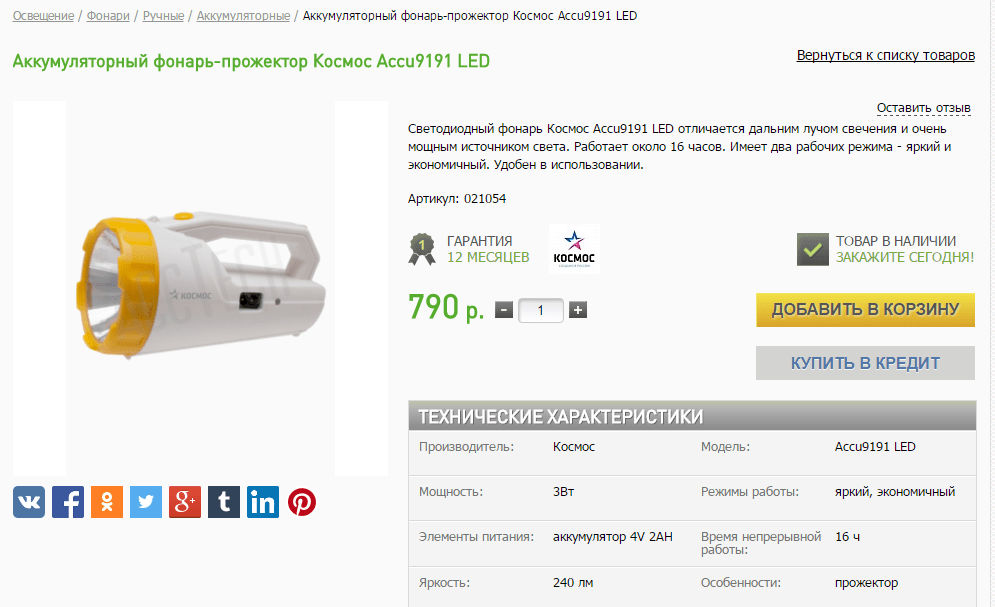Share the product on VK
The height and width of the screenshot is (607, 995).
[29, 502]
